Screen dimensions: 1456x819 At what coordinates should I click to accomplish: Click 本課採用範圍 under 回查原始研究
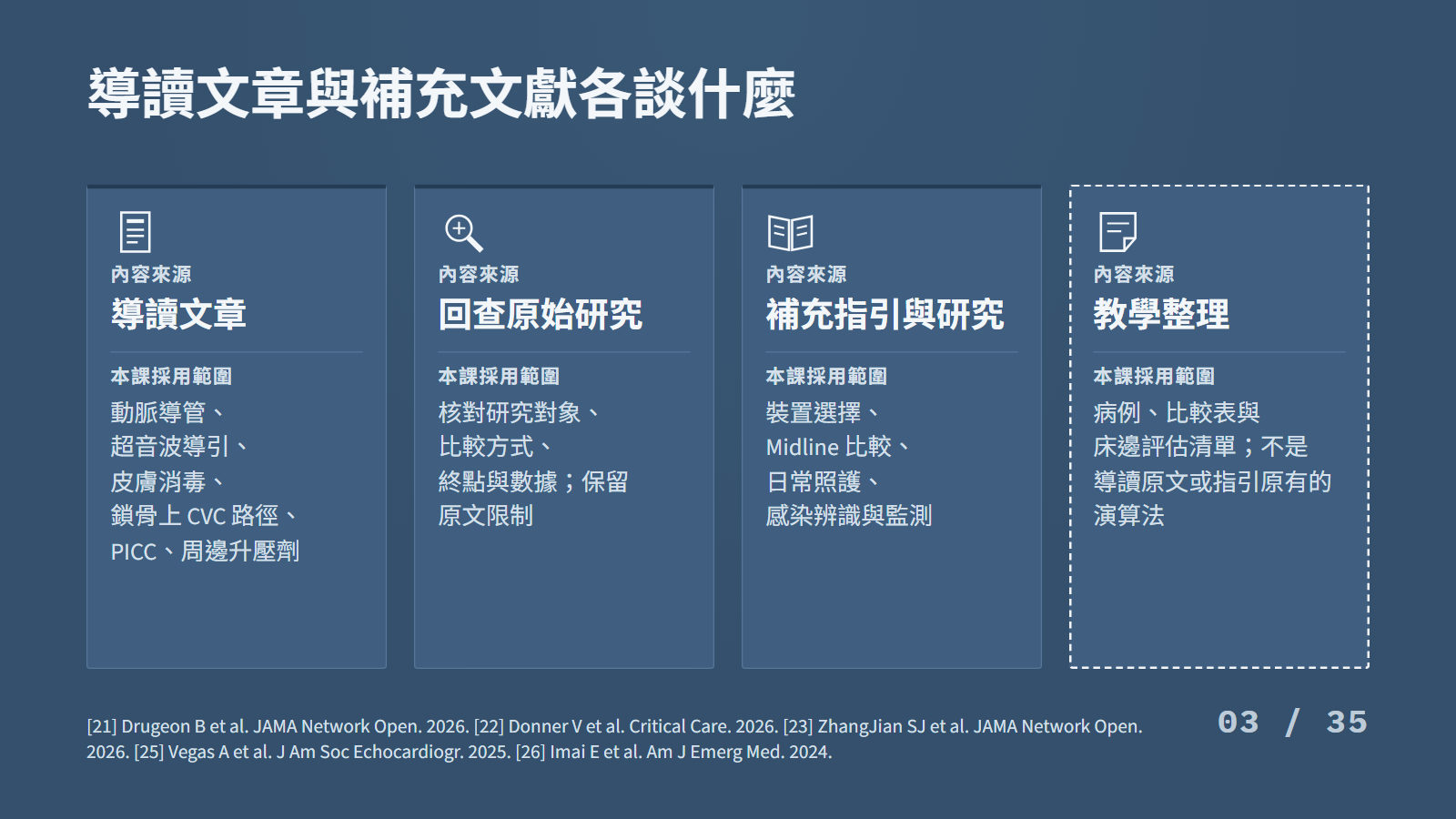(499, 377)
